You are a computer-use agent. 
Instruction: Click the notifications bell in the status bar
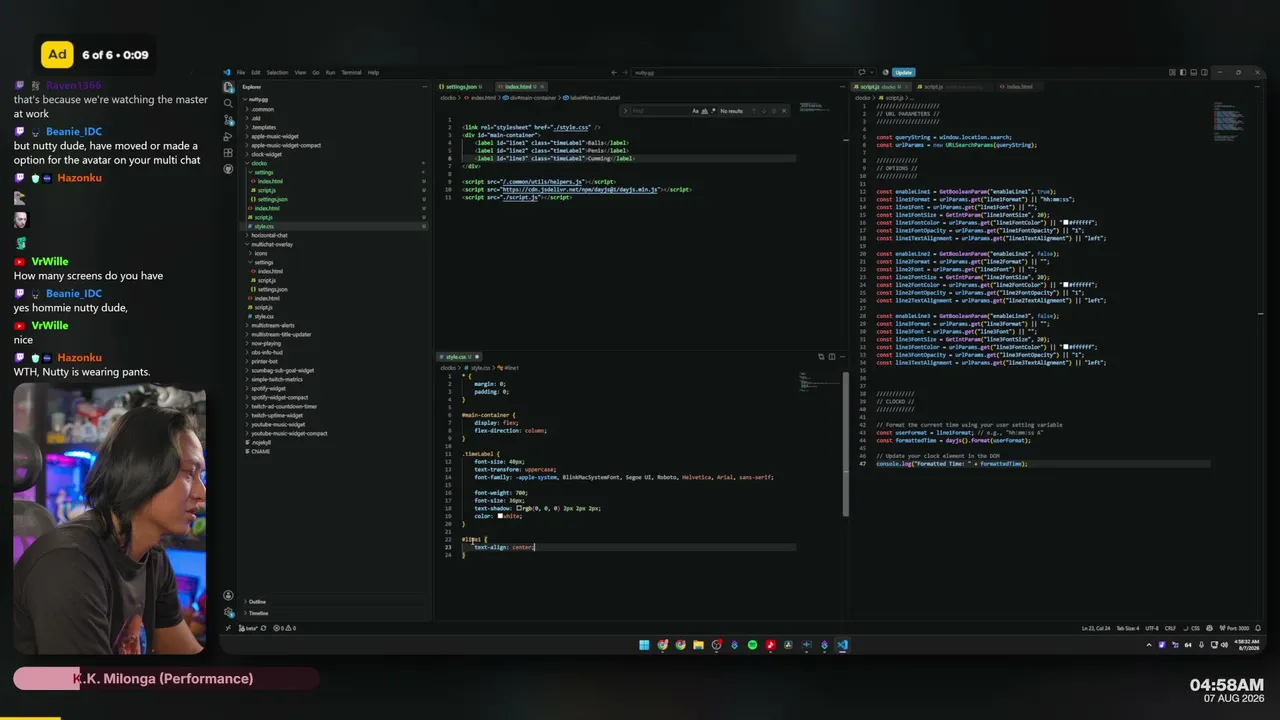pyautogui.click(x=1257, y=628)
